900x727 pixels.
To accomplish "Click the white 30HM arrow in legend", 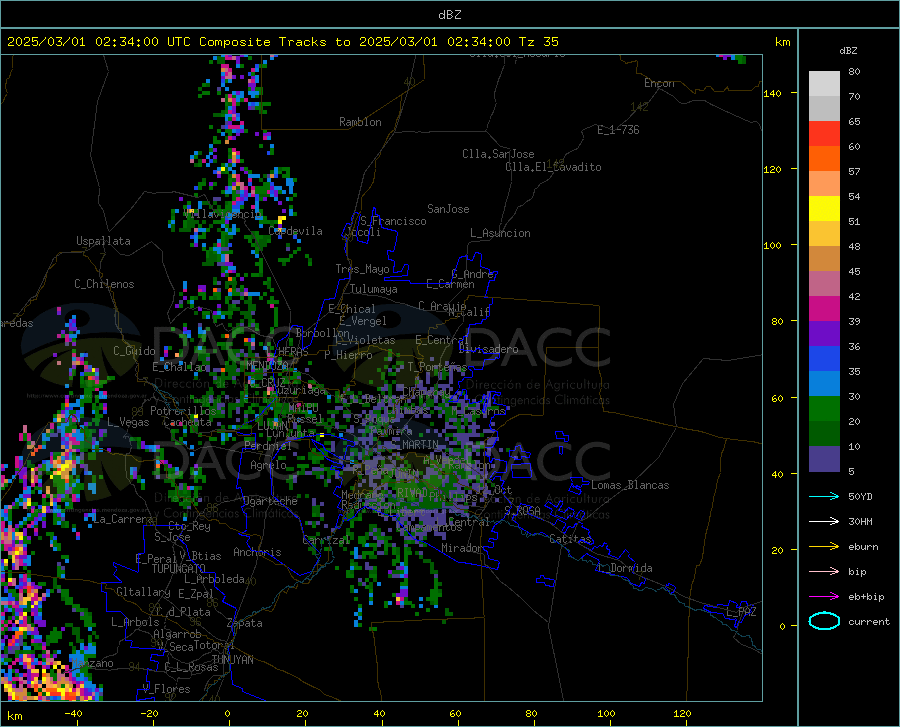I will 824,521.
